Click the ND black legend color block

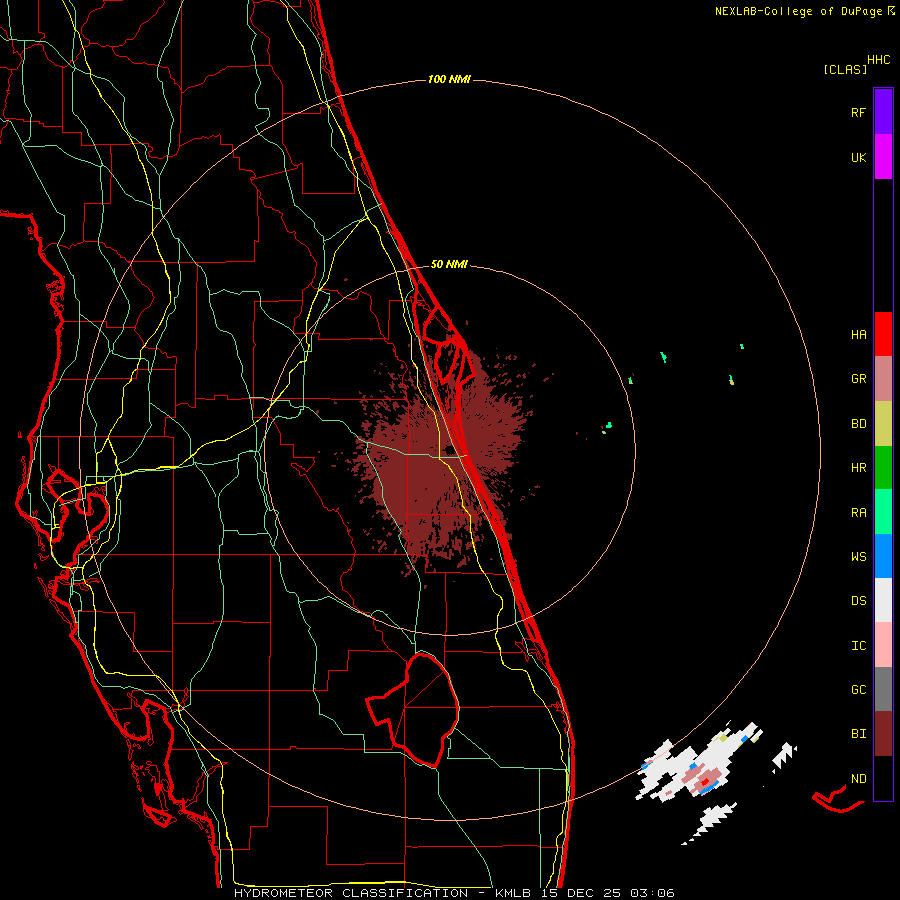click(x=883, y=778)
